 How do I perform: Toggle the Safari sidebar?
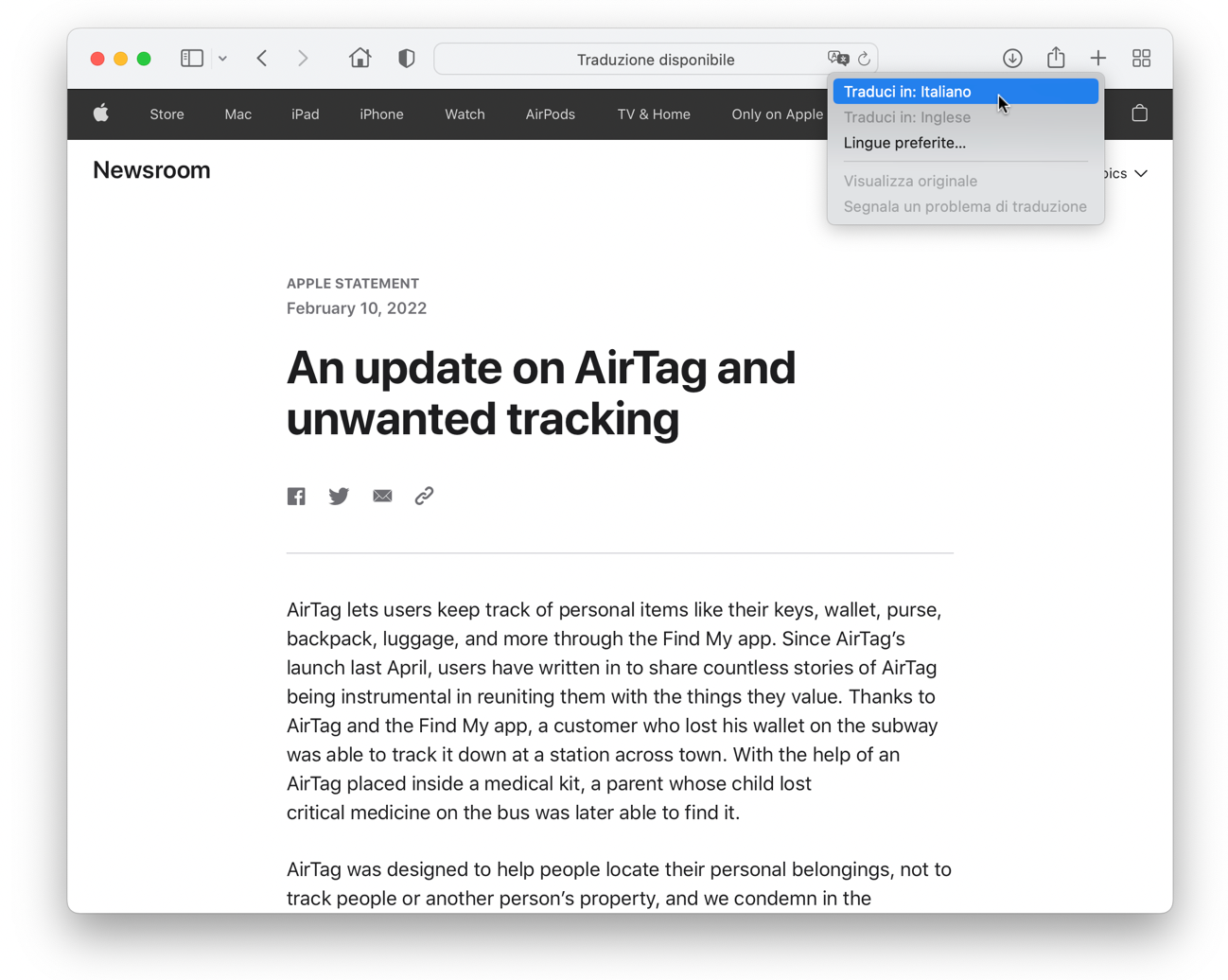pos(191,59)
